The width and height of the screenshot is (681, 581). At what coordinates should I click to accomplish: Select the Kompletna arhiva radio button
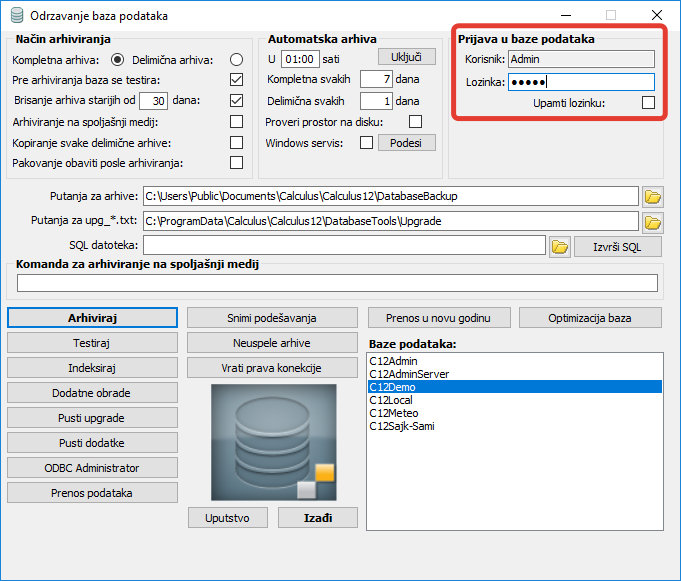pos(117,60)
